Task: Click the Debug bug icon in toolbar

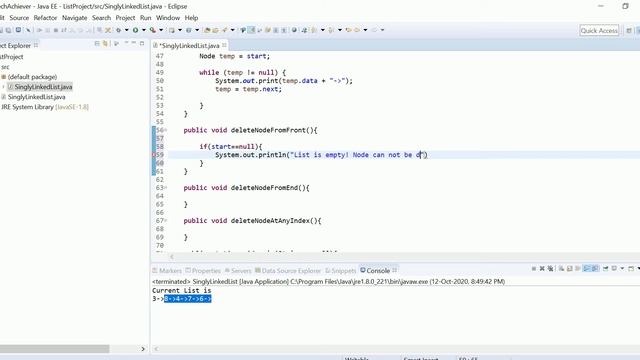Action: pyautogui.click(x=118, y=30)
